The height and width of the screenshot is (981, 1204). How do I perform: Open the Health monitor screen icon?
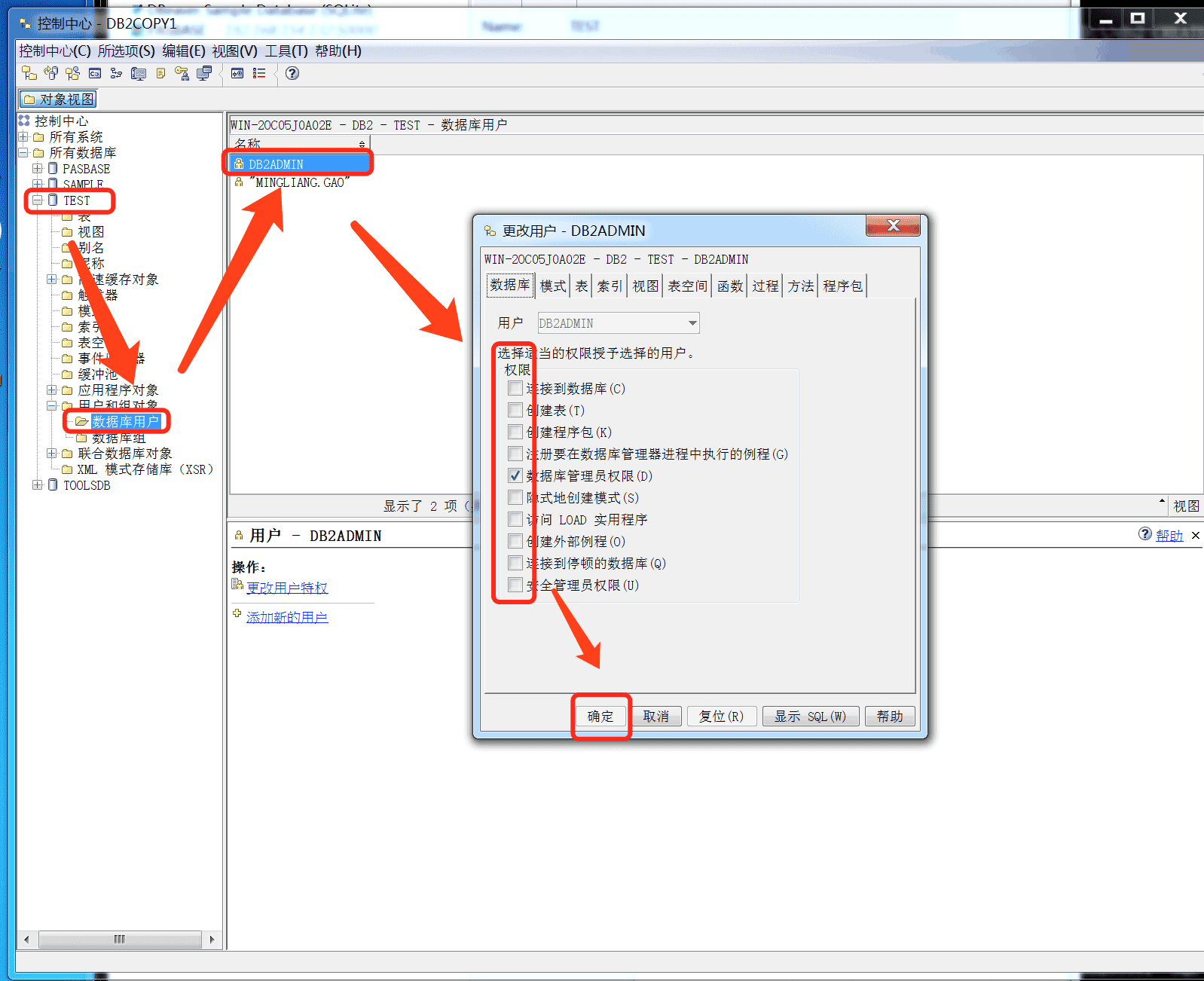point(139,73)
